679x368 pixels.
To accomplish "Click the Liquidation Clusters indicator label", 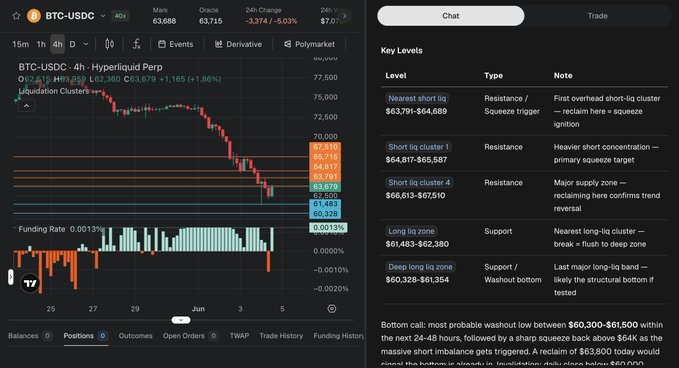I will click(54, 91).
